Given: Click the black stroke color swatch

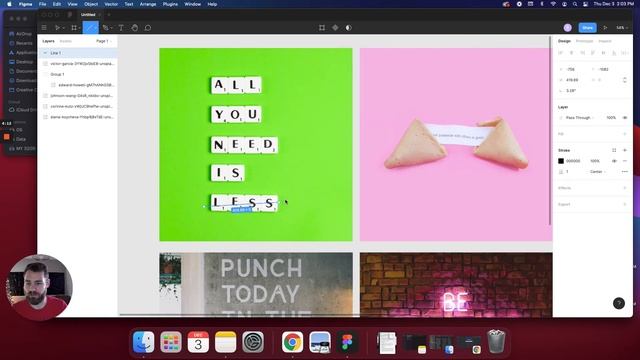Looking at the screenshot, I should (561, 161).
